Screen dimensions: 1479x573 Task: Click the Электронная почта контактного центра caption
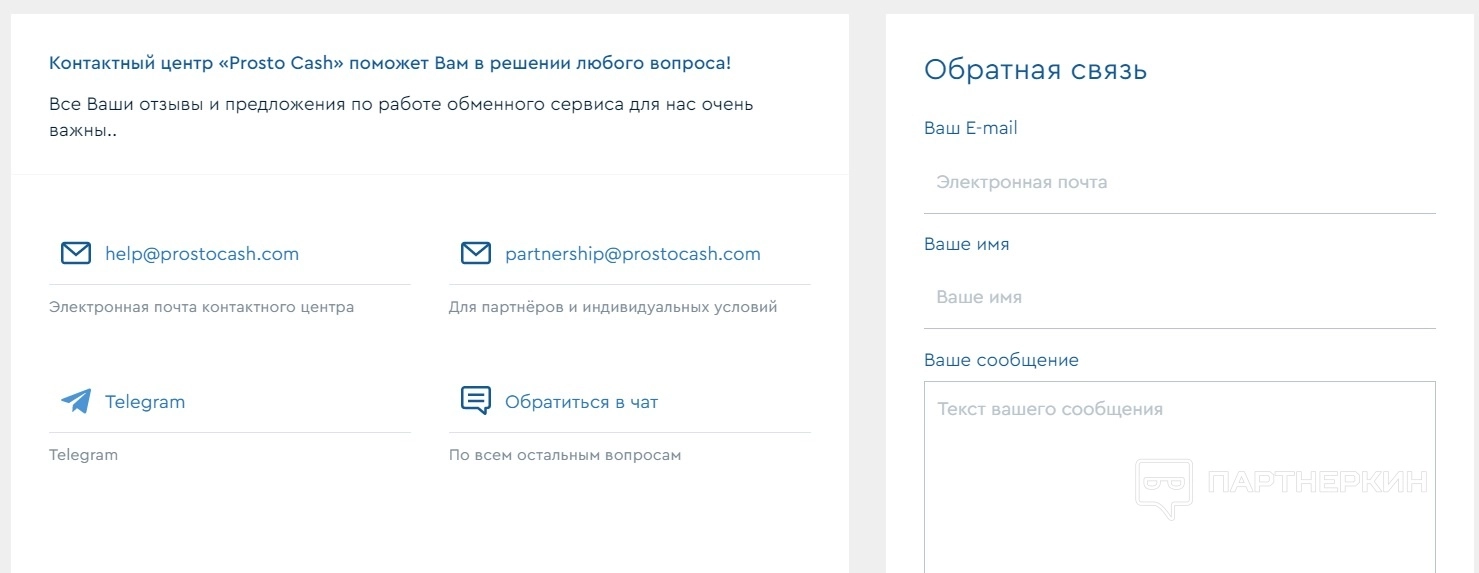[x=201, y=307]
